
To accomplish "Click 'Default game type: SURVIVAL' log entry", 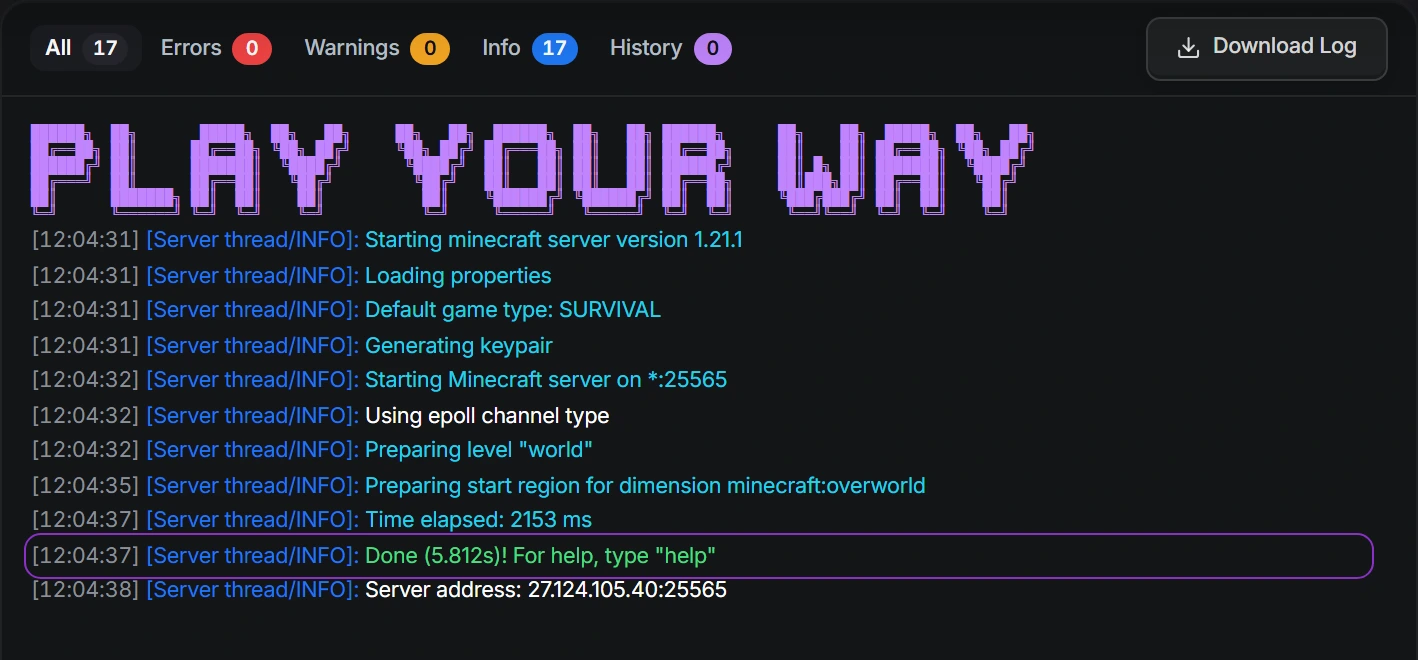I will click(347, 310).
